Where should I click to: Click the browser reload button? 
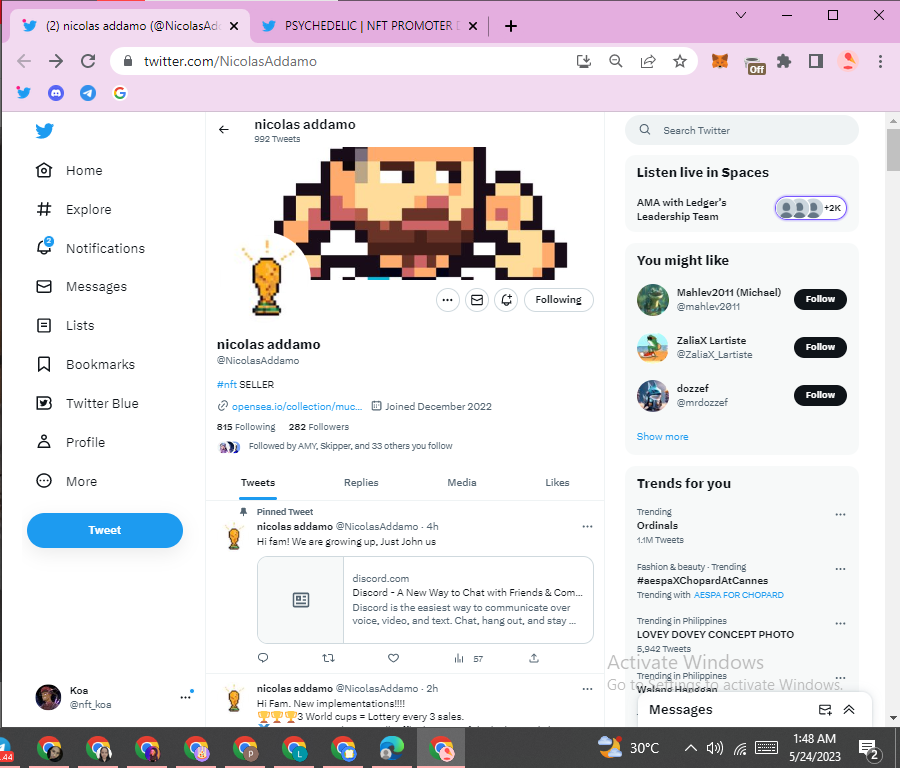click(88, 61)
